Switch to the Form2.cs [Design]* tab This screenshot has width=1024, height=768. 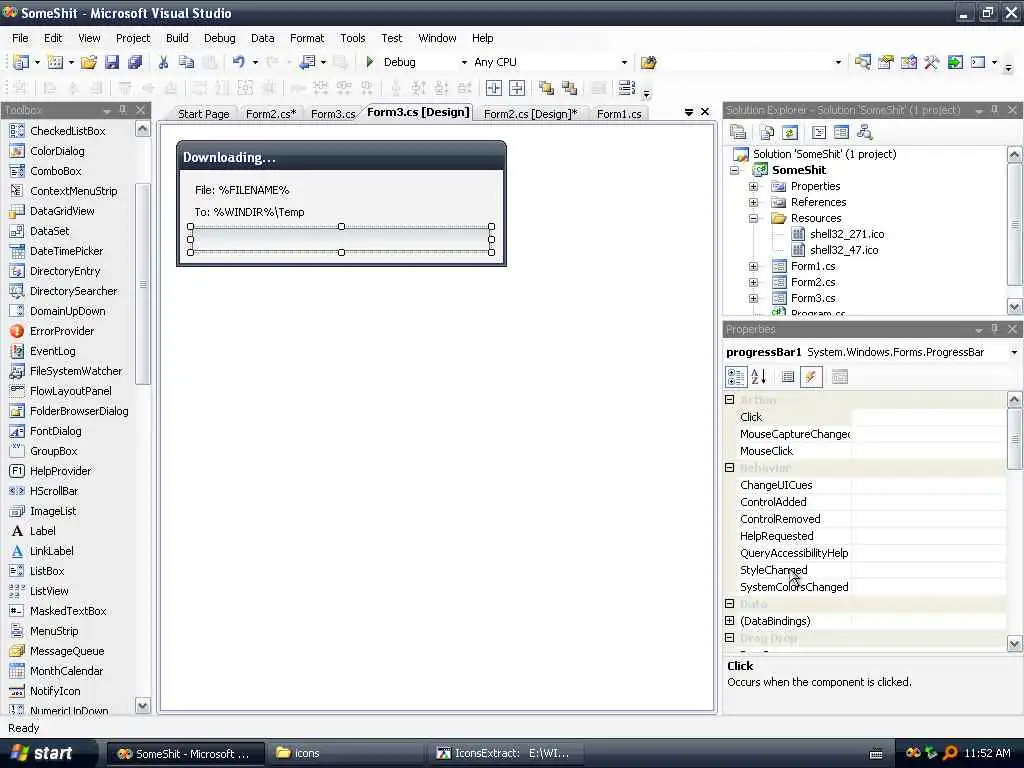(530, 114)
